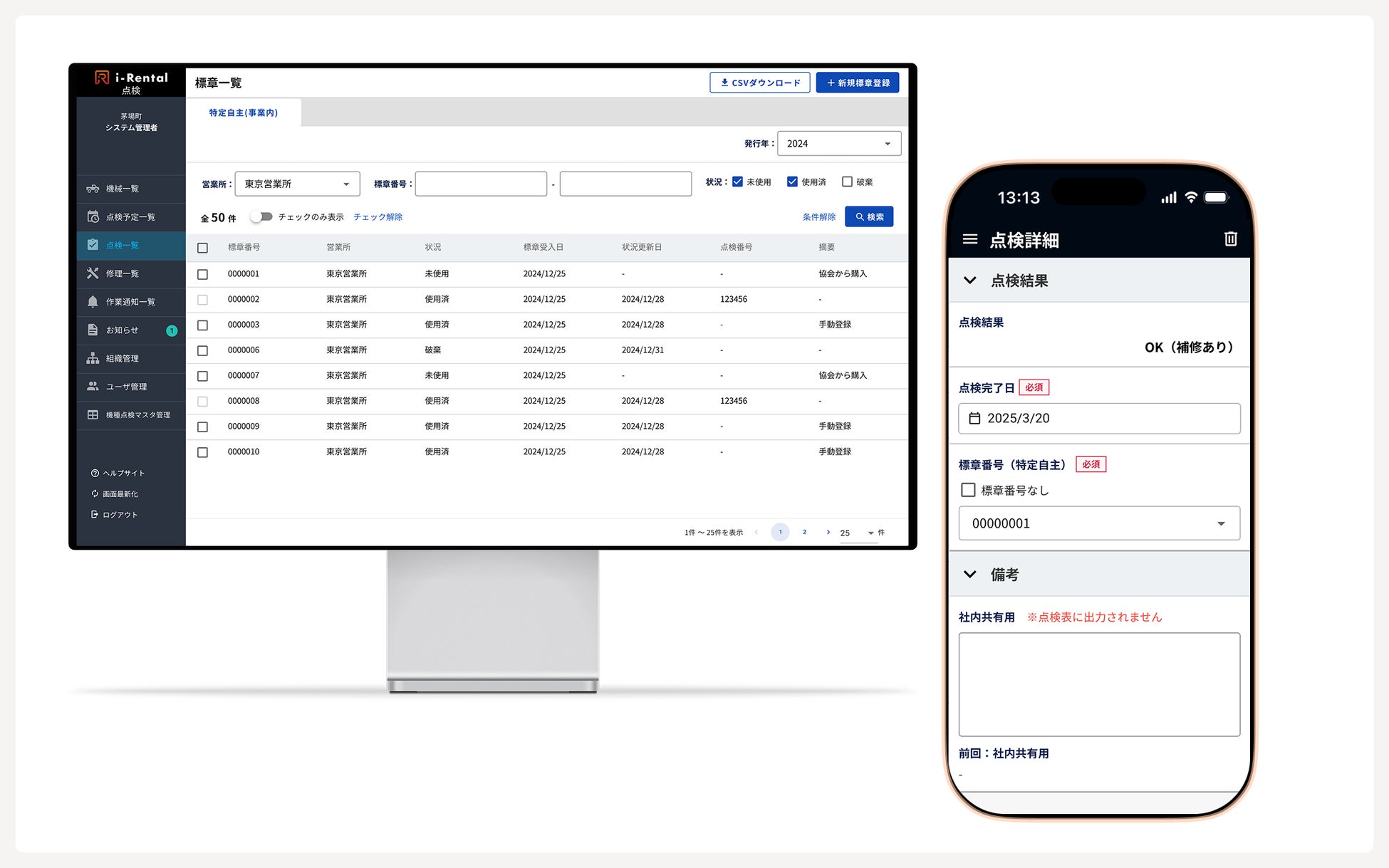Click the 組織管理 org chart icon
Screen dimensions: 1389x868
(93, 358)
